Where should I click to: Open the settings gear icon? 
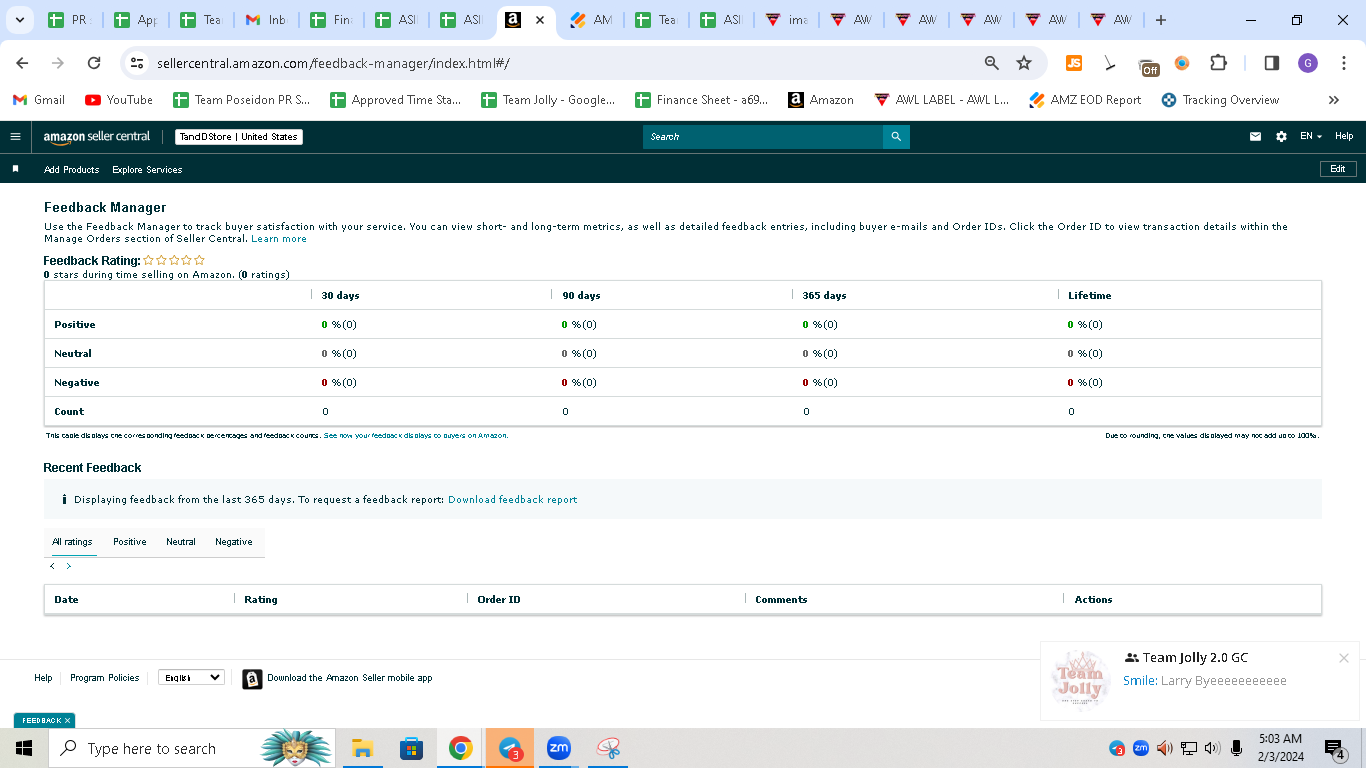(1281, 137)
